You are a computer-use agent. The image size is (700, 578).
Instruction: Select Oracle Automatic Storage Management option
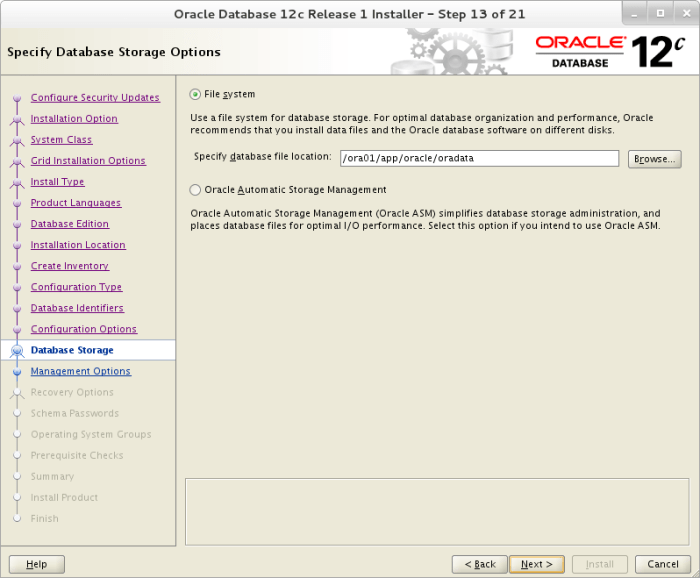[x=195, y=190]
